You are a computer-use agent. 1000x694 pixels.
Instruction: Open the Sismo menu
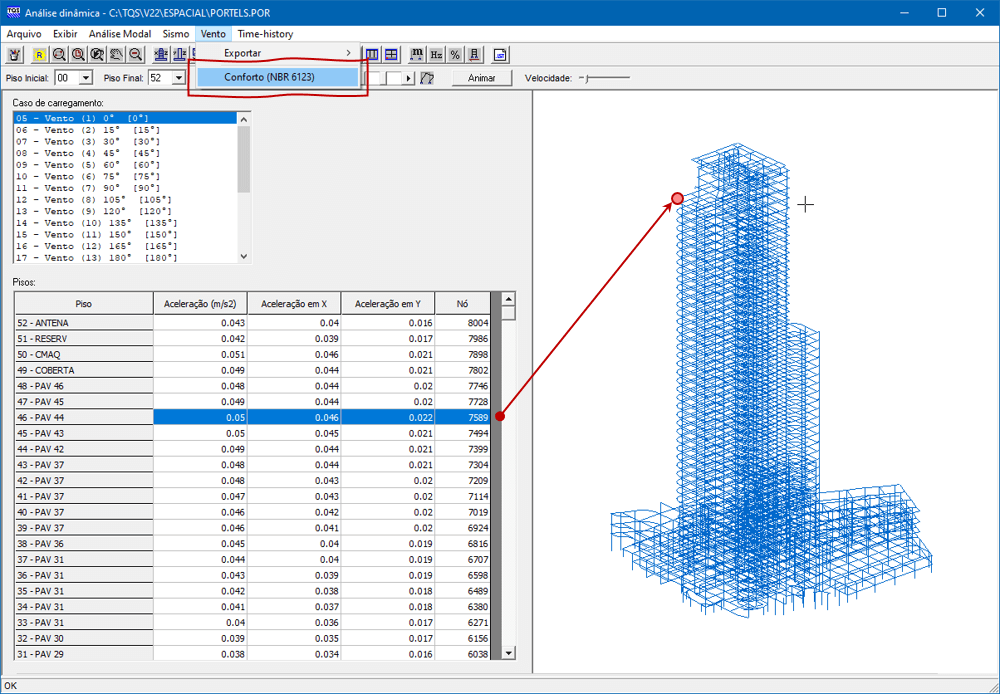[175, 34]
